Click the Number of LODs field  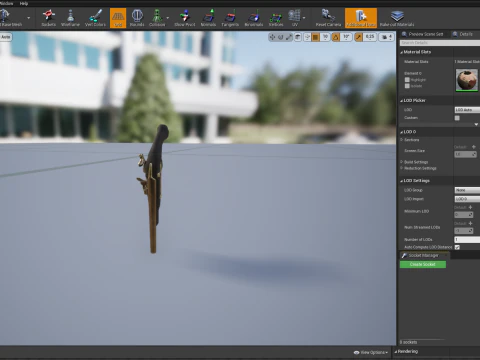click(467, 240)
